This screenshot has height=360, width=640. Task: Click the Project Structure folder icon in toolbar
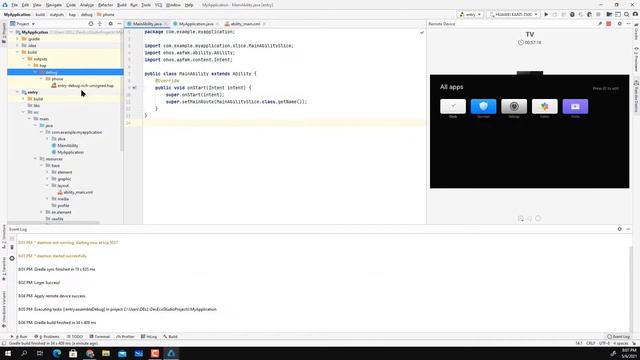tap(609, 14)
